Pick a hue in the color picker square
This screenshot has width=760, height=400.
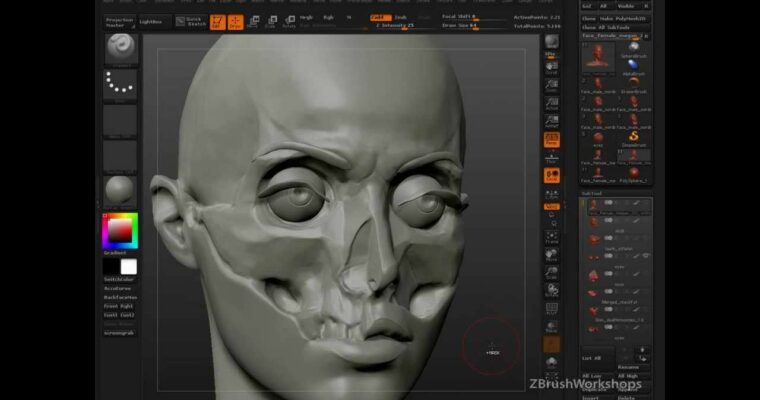[121, 231]
